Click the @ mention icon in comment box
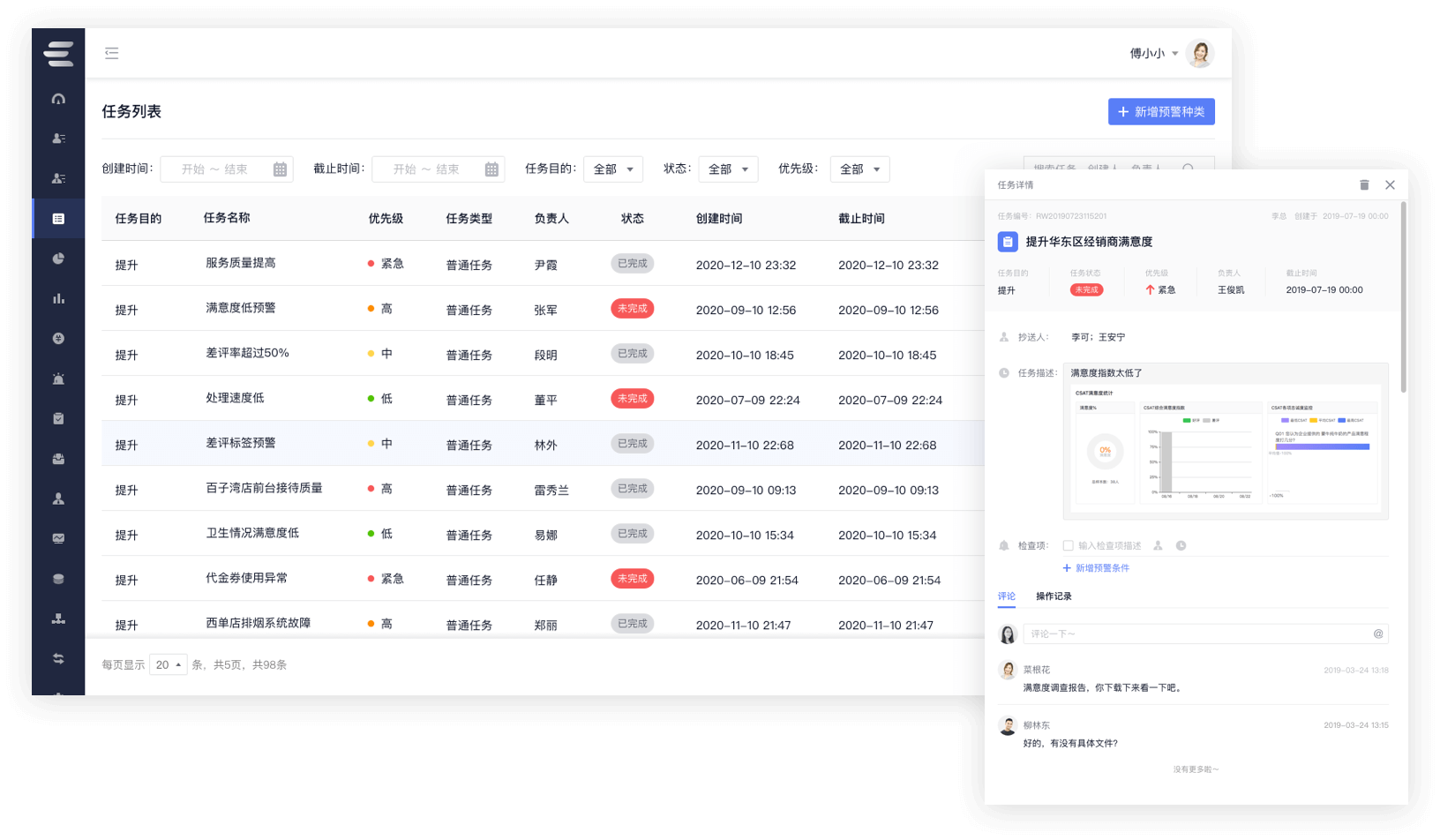 click(x=1377, y=634)
